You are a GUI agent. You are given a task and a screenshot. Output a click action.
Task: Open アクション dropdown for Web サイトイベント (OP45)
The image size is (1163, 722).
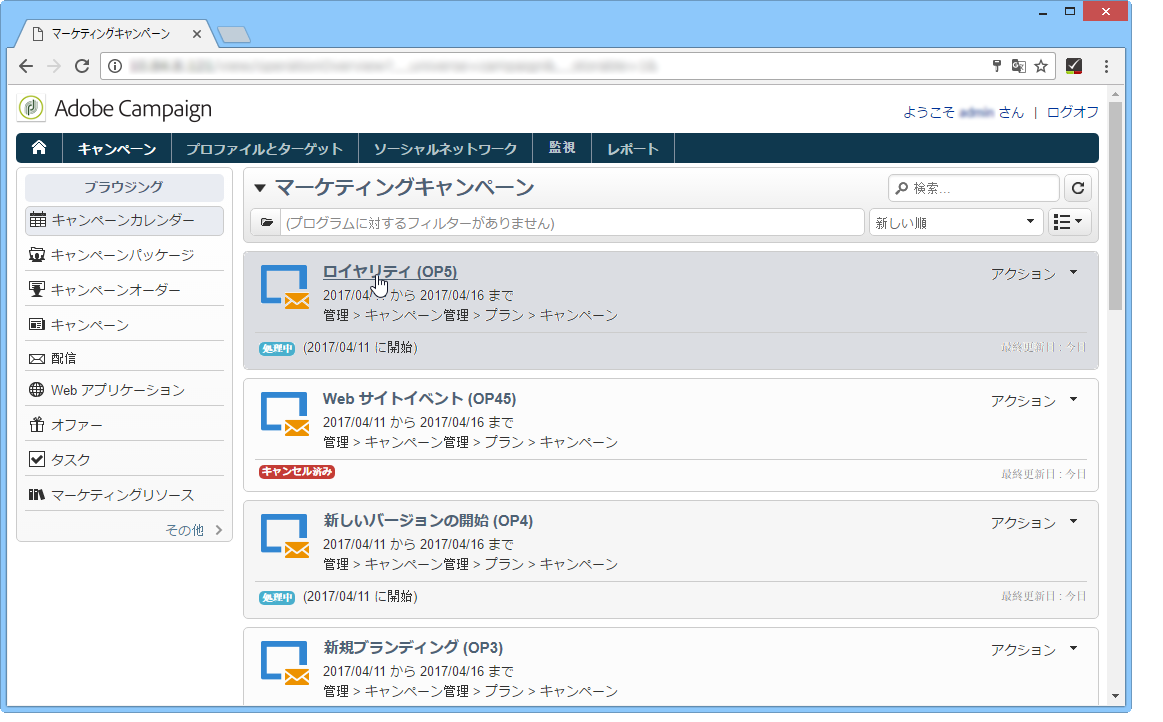tap(1034, 401)
